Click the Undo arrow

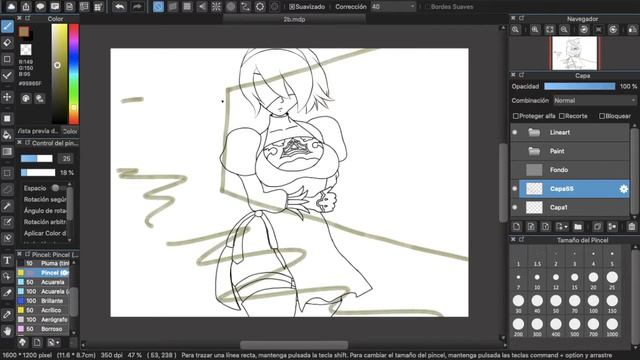point(119,7)
